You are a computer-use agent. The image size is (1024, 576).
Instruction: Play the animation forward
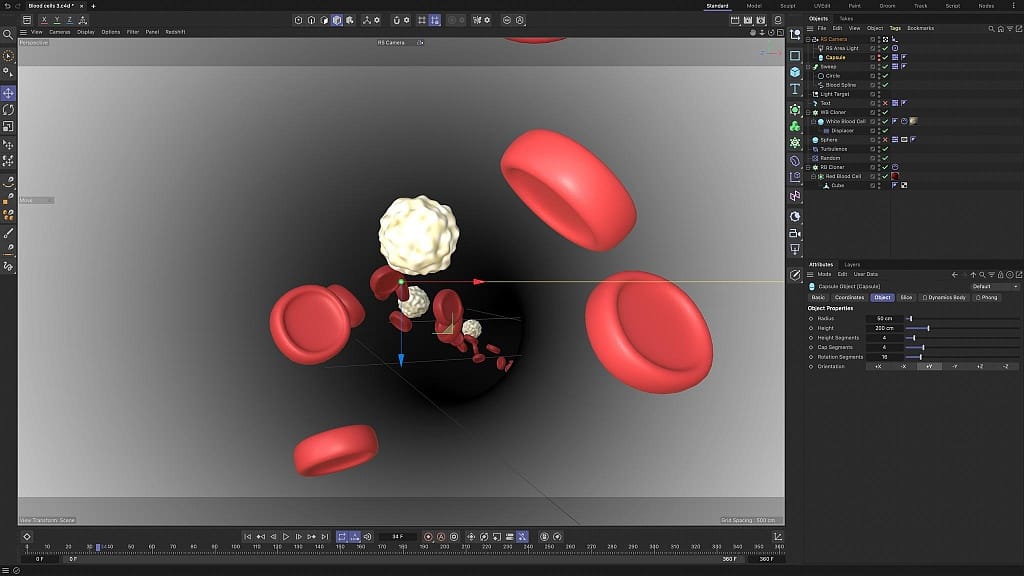tap(285, 537)
